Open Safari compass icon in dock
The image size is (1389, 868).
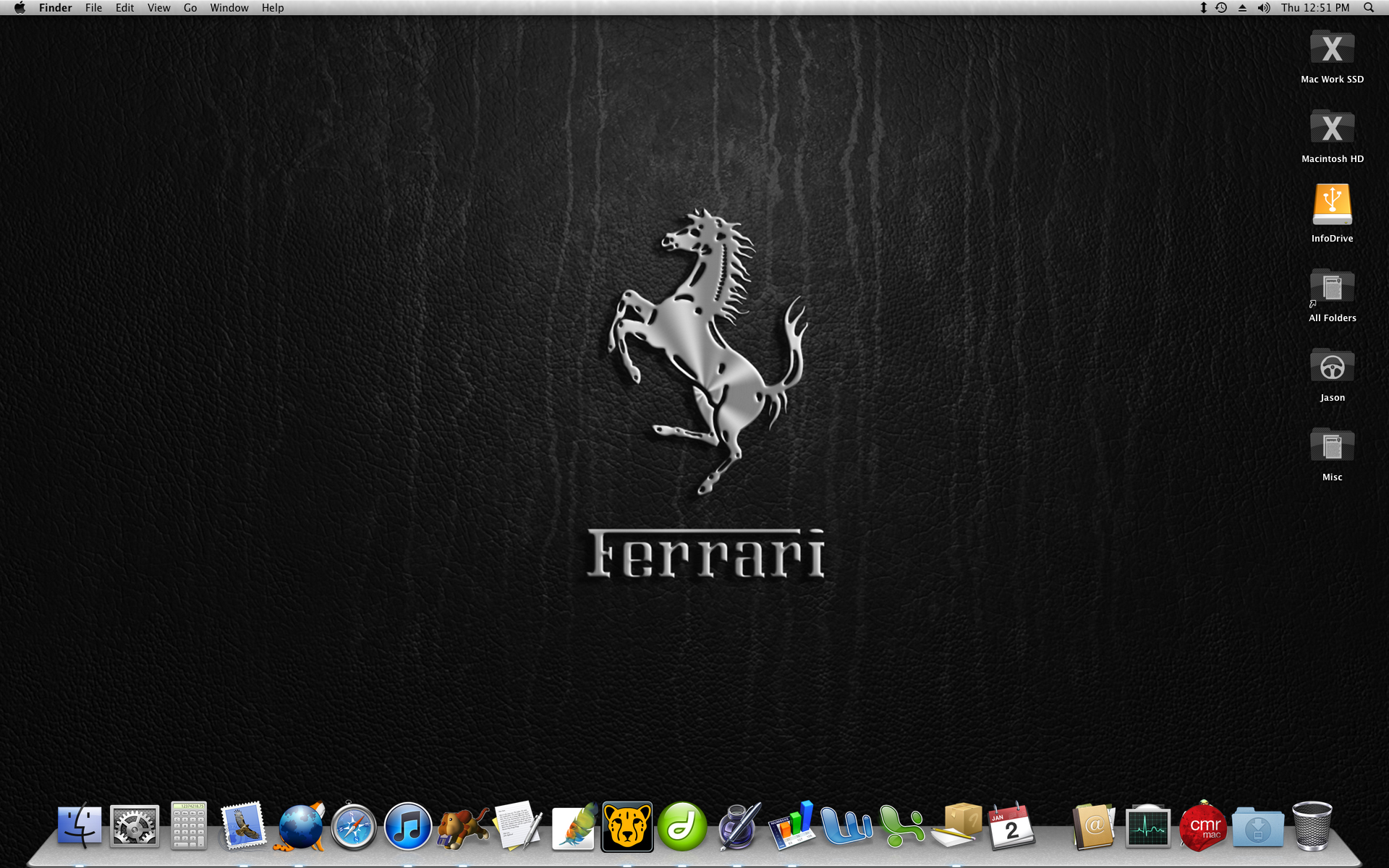[x=354, y=825]
